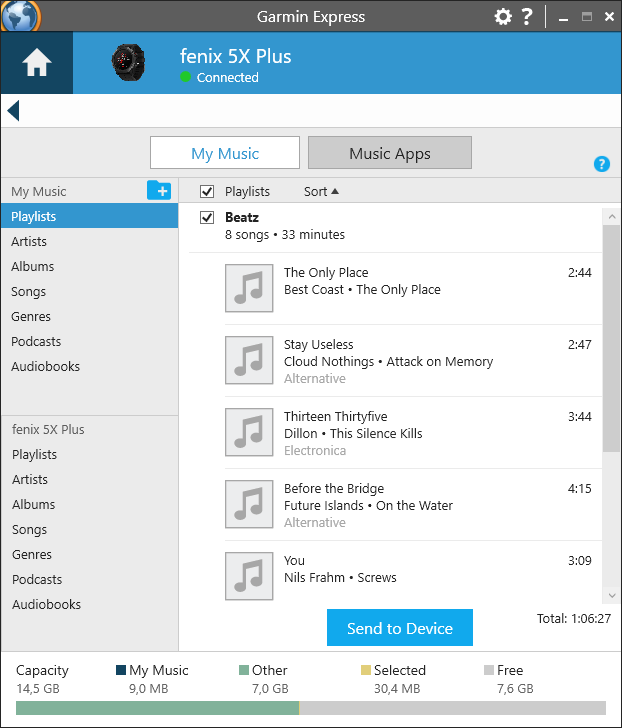
Task: Uncheck the Beatz playlist checkbox
Action: [207, 217]
